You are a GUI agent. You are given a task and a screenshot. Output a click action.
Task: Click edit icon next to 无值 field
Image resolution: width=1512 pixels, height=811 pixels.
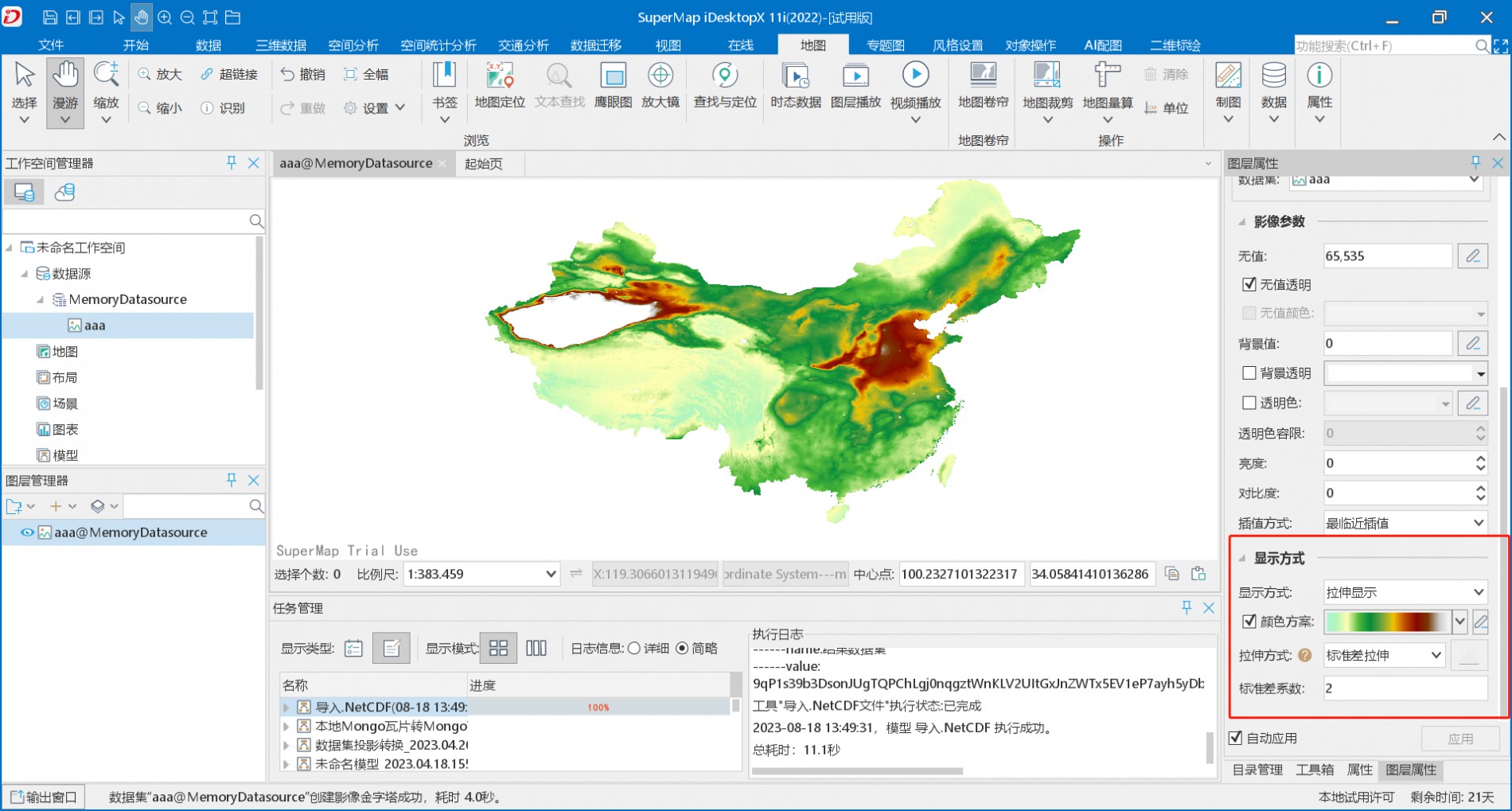pyautogui.click(x=1473, y=255)
